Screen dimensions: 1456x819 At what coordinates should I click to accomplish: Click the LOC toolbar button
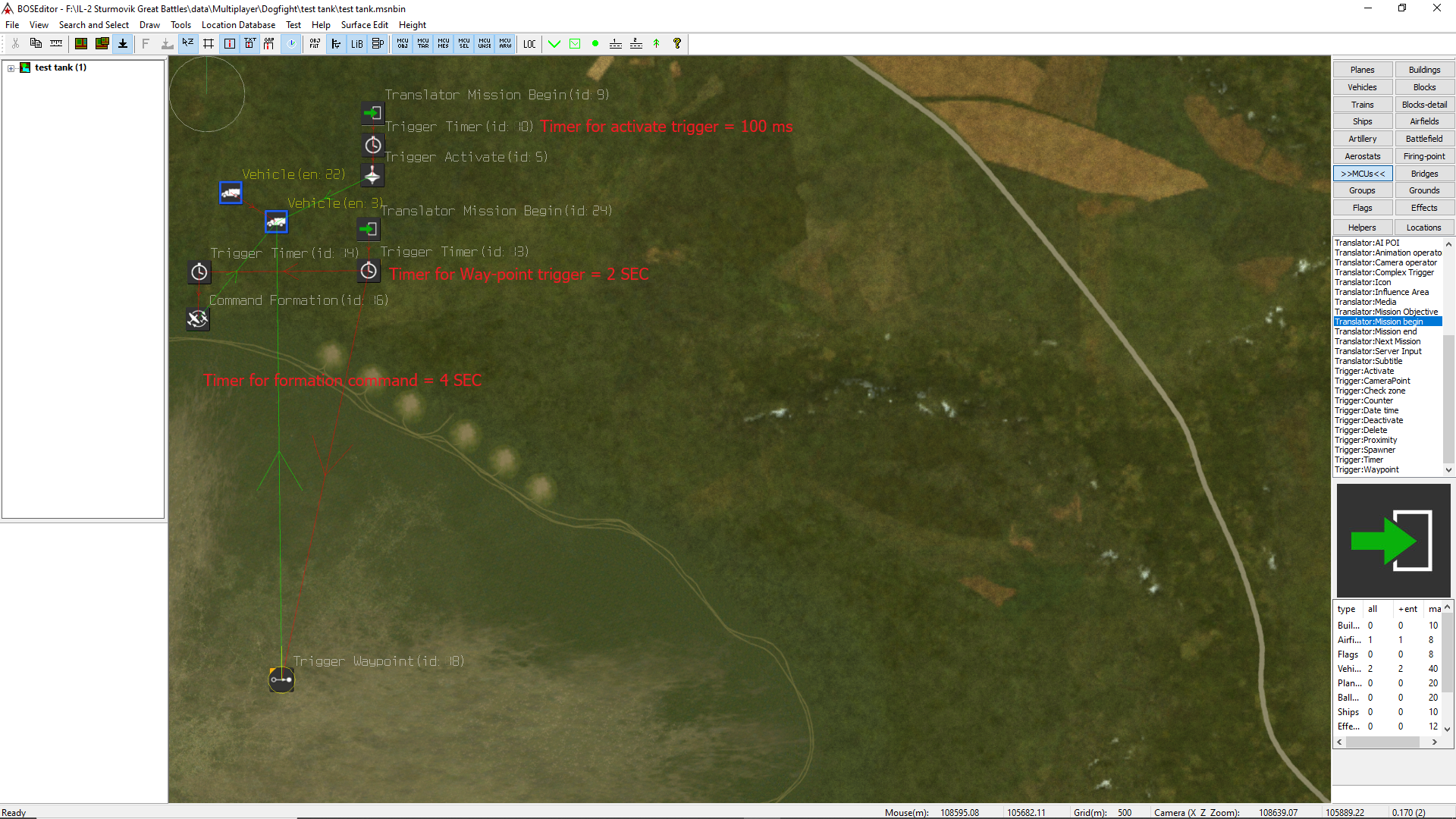pyautogui.click(x=529, y=44)
